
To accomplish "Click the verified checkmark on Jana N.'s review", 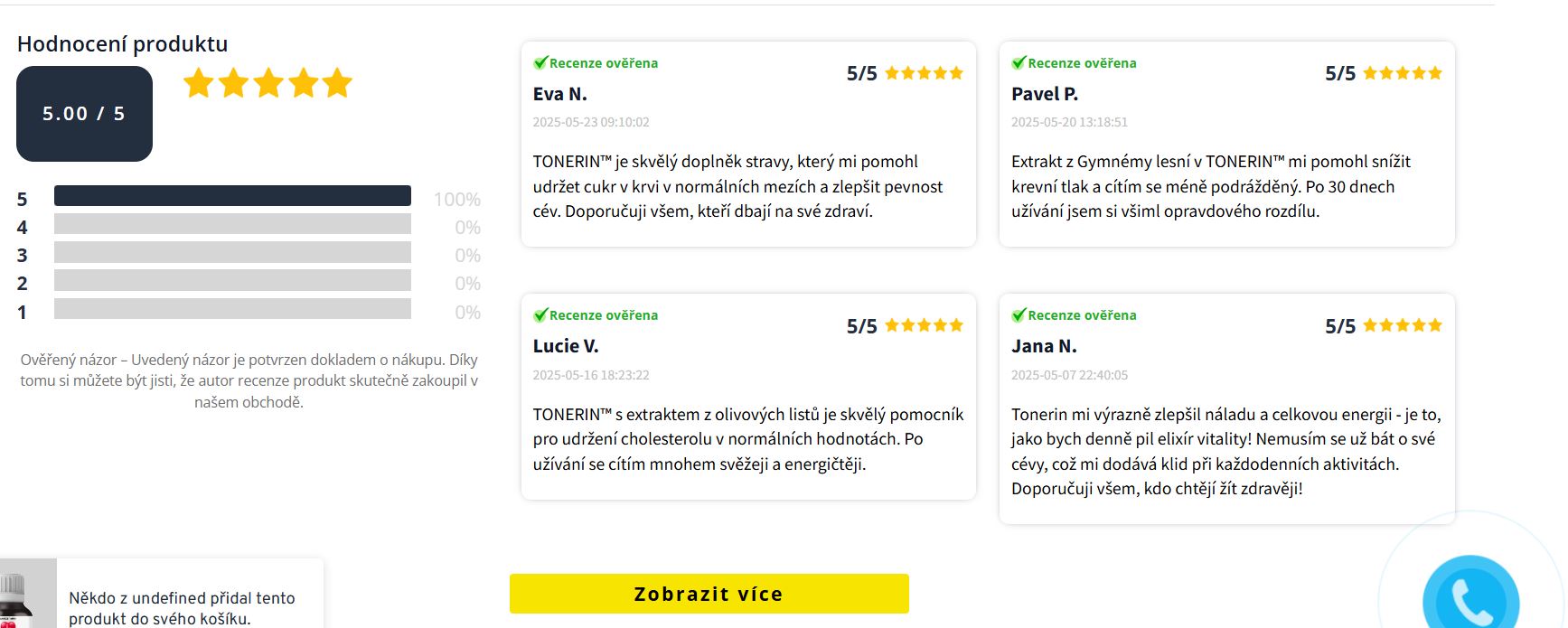I will click(x=1019, y=314).
